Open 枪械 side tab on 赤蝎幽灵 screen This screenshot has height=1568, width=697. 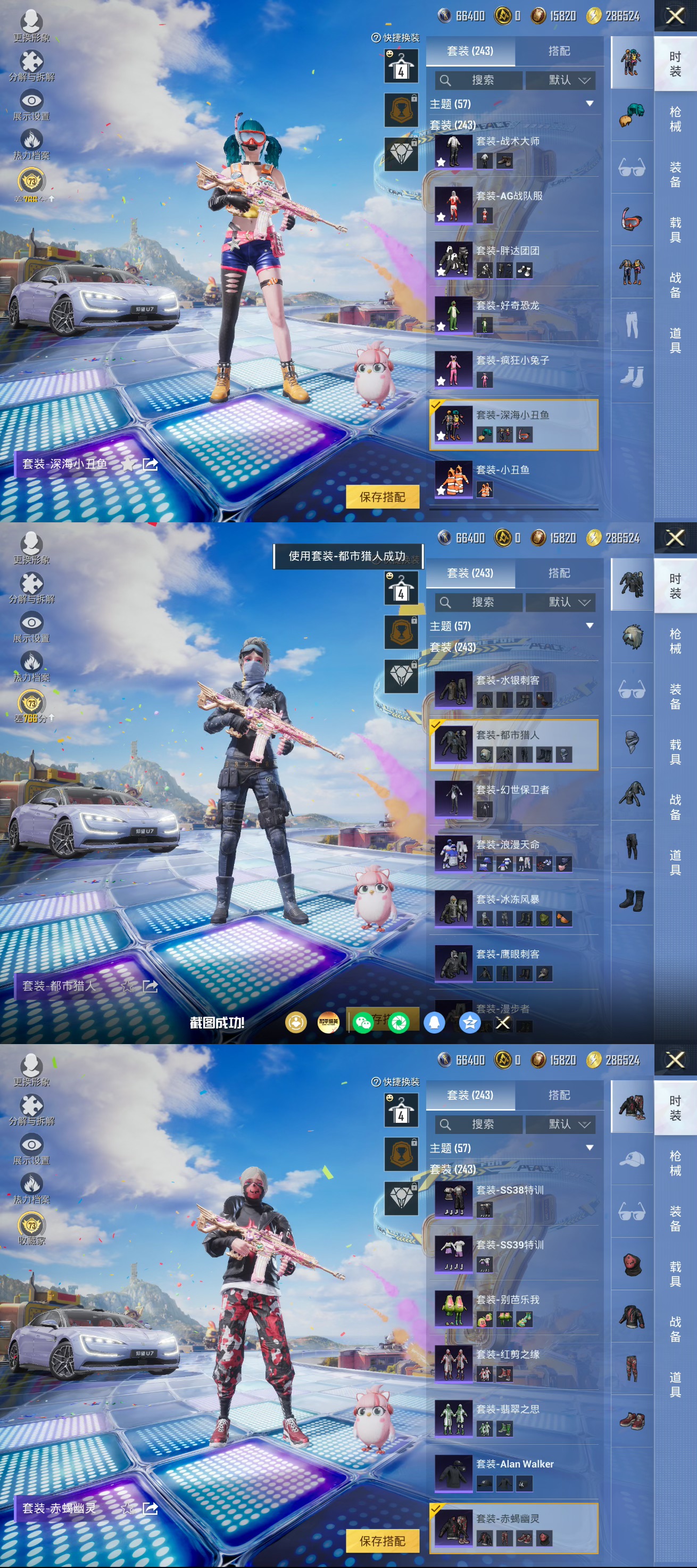click(675, 1163)
